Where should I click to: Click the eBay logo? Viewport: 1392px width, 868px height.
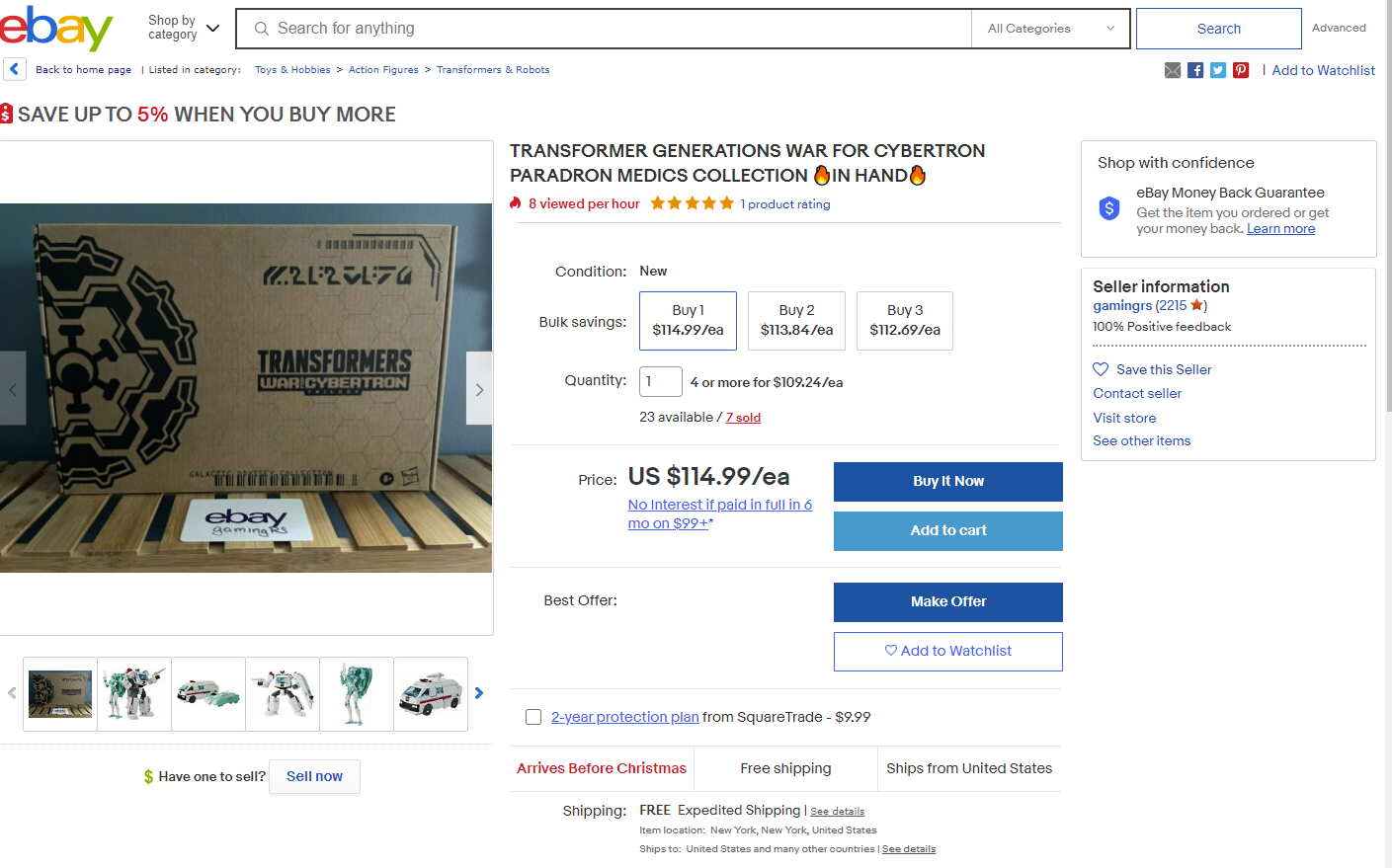click(56, 28)
